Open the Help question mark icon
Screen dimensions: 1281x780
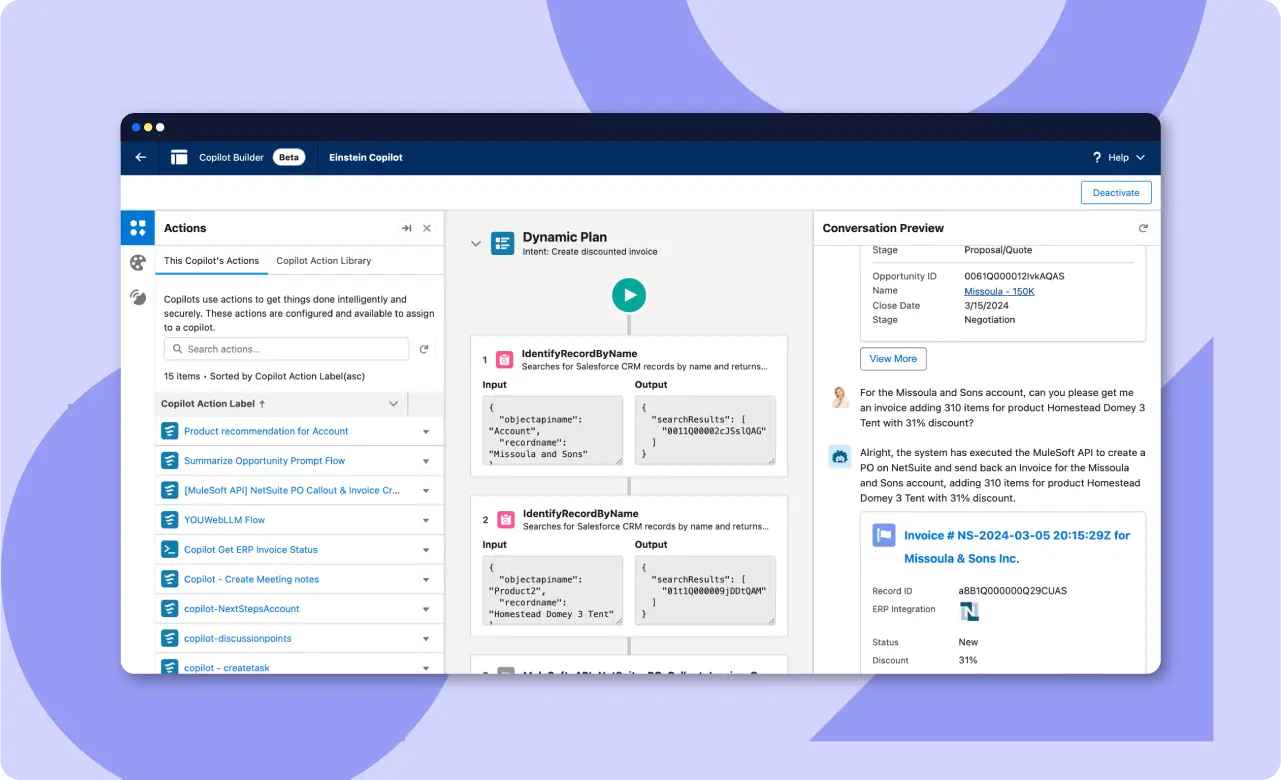[x=1097, y=157]
